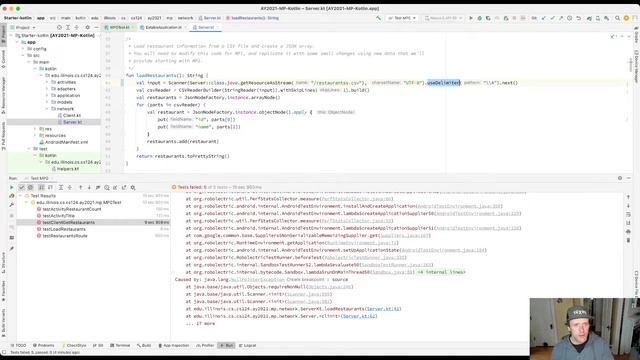Viewport: 640px width, 360px height.
Task: Toggle Show Ignored tests button
Action: [30, 187]
